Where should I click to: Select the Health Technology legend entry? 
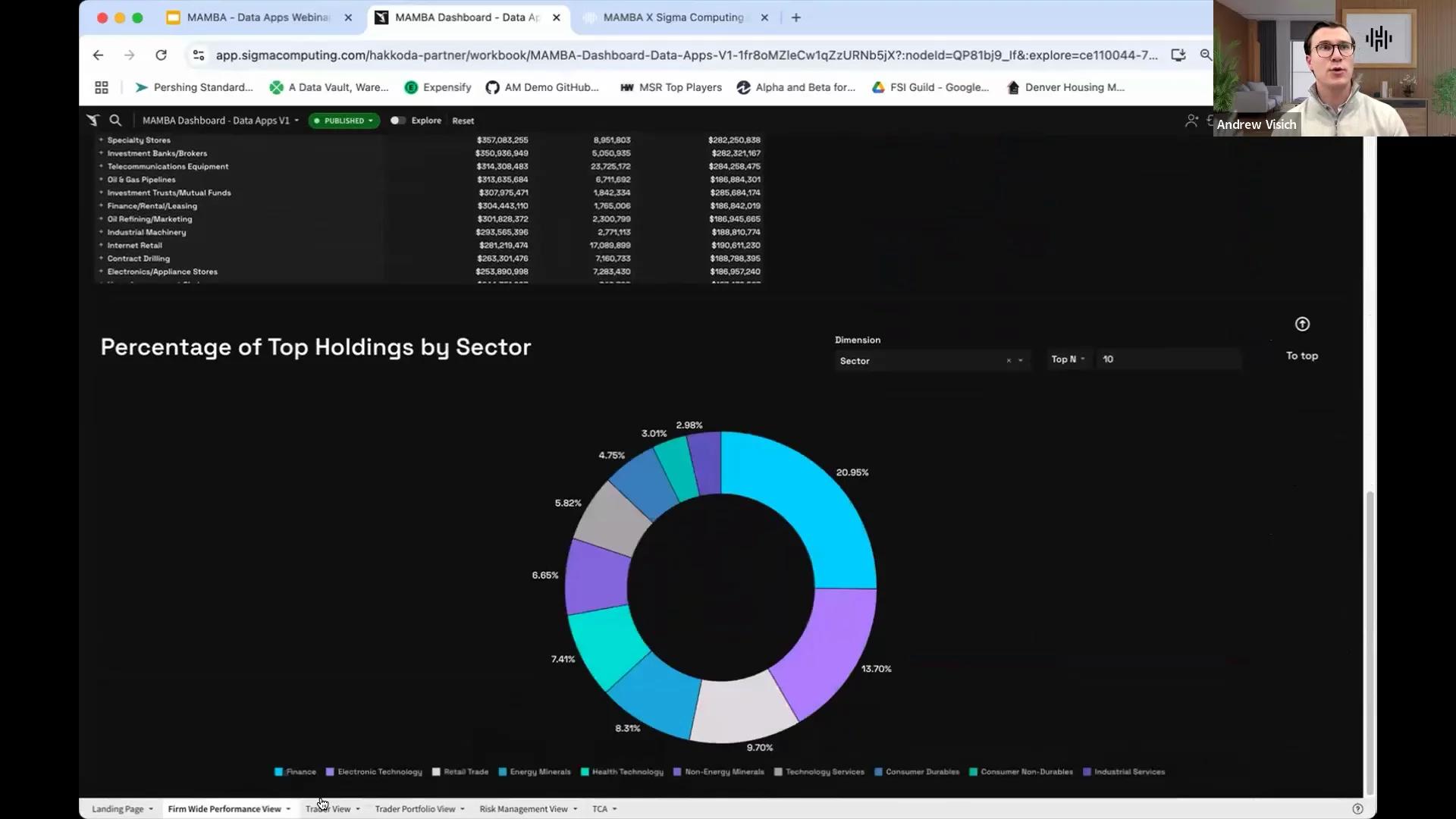click(622, 772)
